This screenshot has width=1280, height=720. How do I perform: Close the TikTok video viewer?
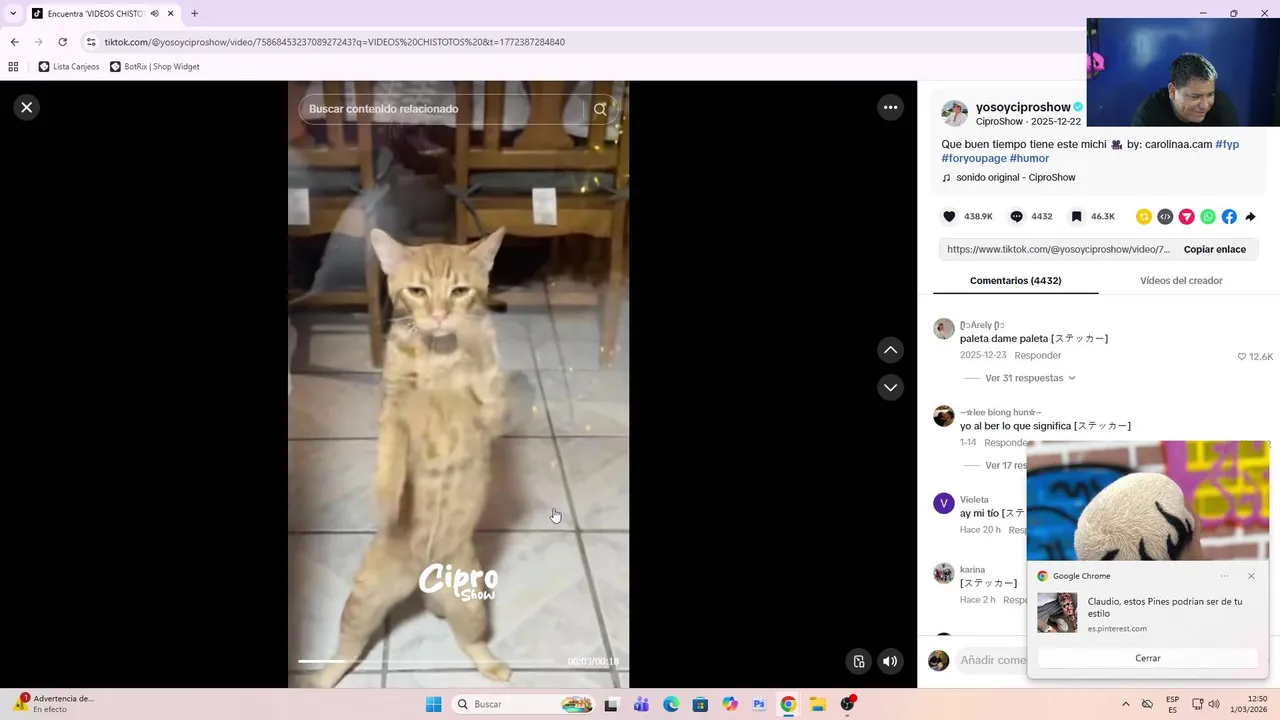27,107
